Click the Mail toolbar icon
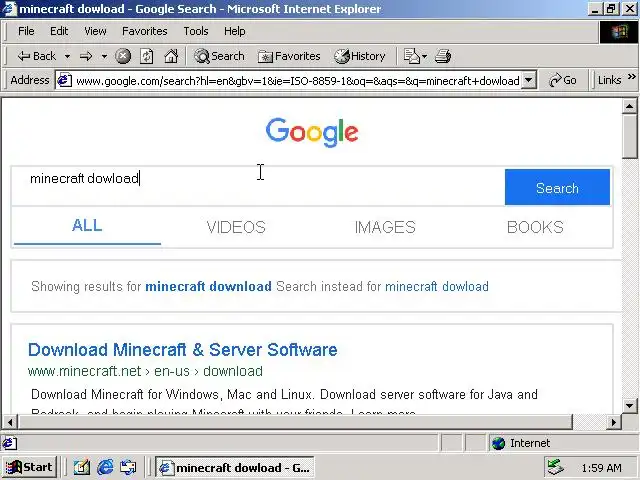Screen dimensions: 640x480 click(x=411, y=56)
